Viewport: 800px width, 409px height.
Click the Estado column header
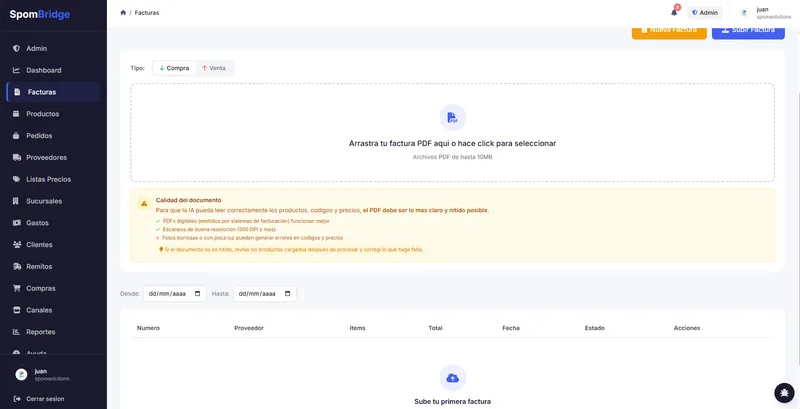click(594, 328)
